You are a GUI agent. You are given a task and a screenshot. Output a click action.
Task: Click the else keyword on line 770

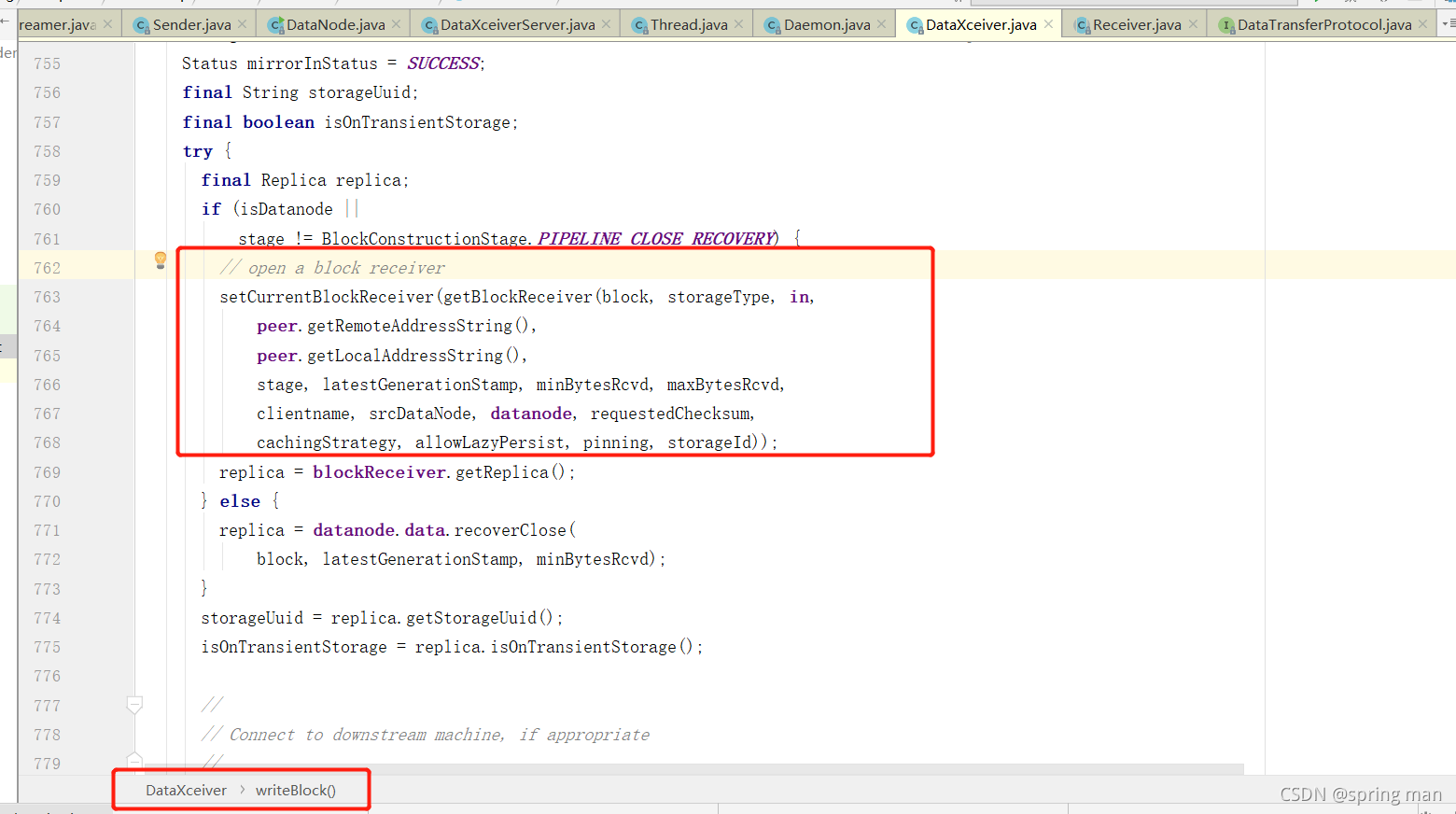[x=240, y=501]
